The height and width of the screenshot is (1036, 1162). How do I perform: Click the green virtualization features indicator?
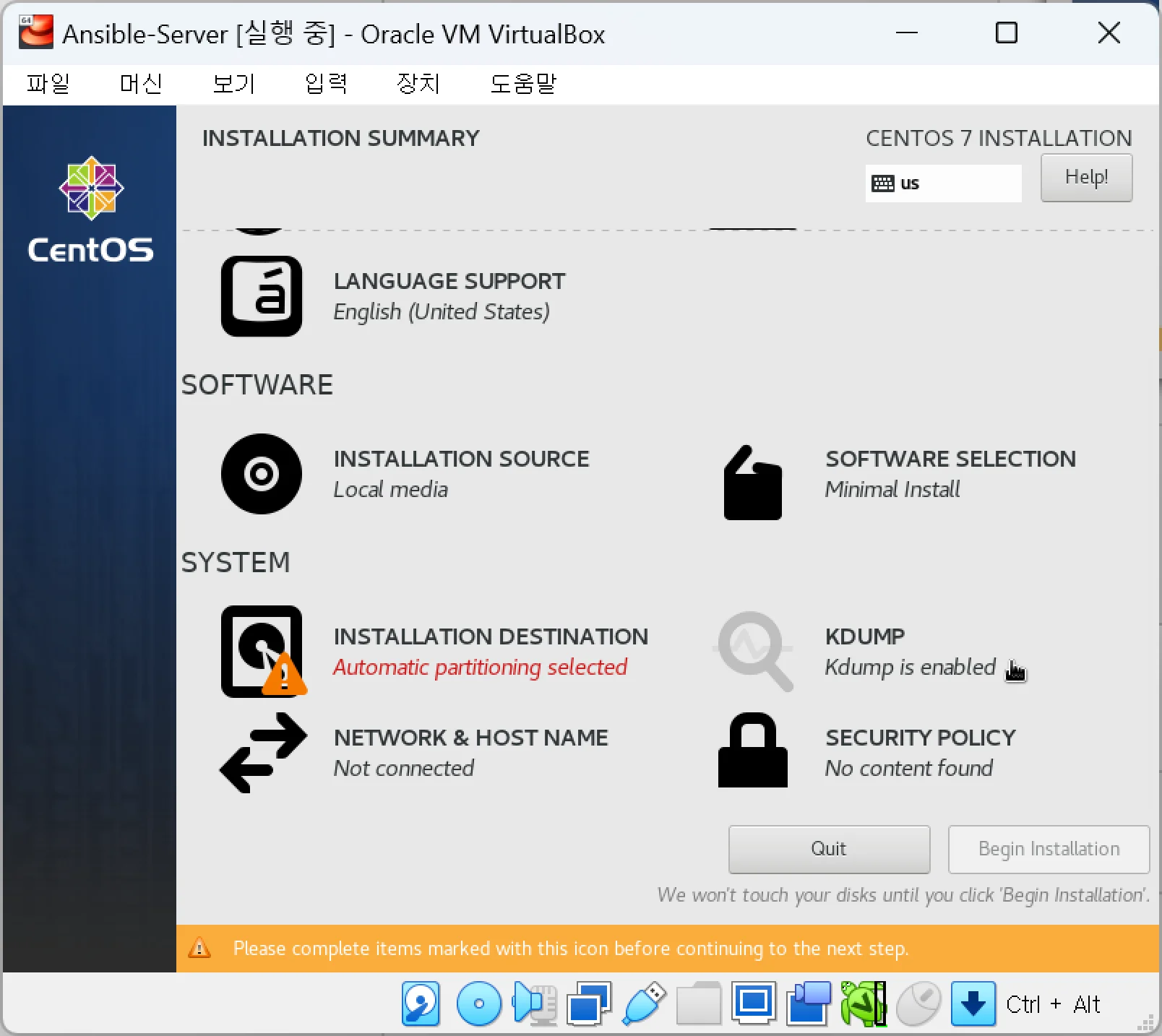click(x=864, y=1003)
